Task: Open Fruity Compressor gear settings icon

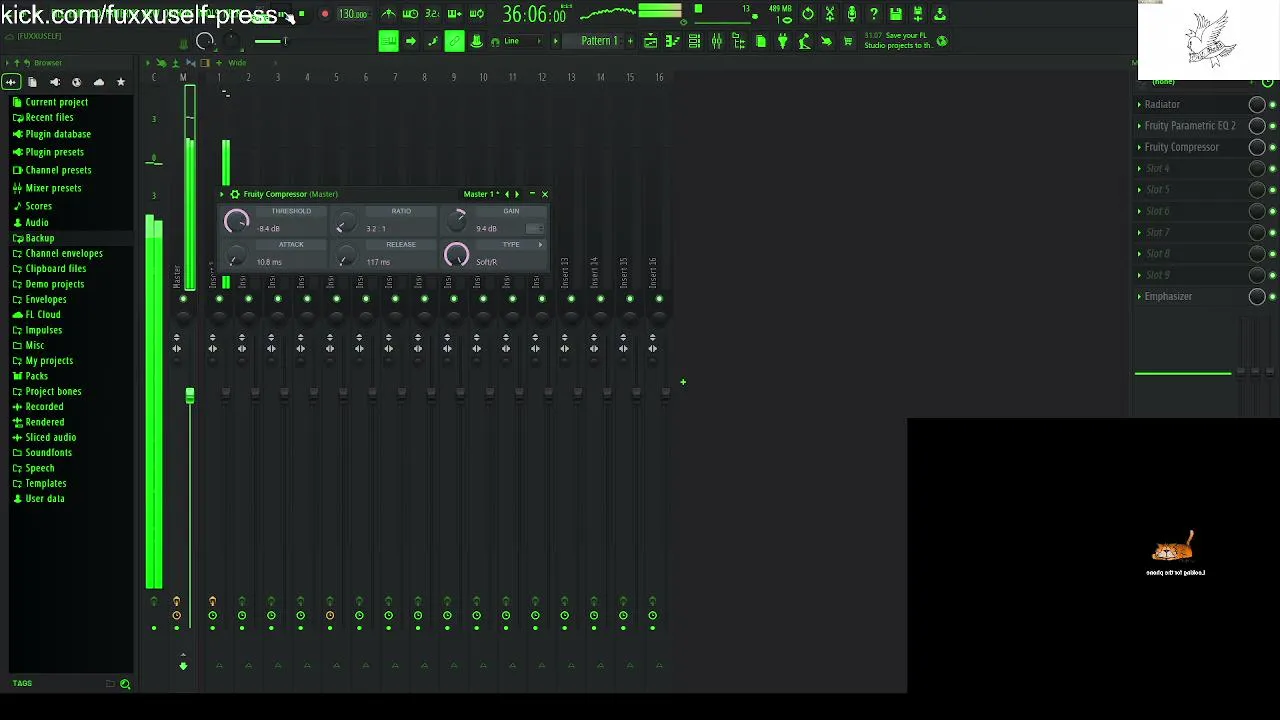Action: 235,194
